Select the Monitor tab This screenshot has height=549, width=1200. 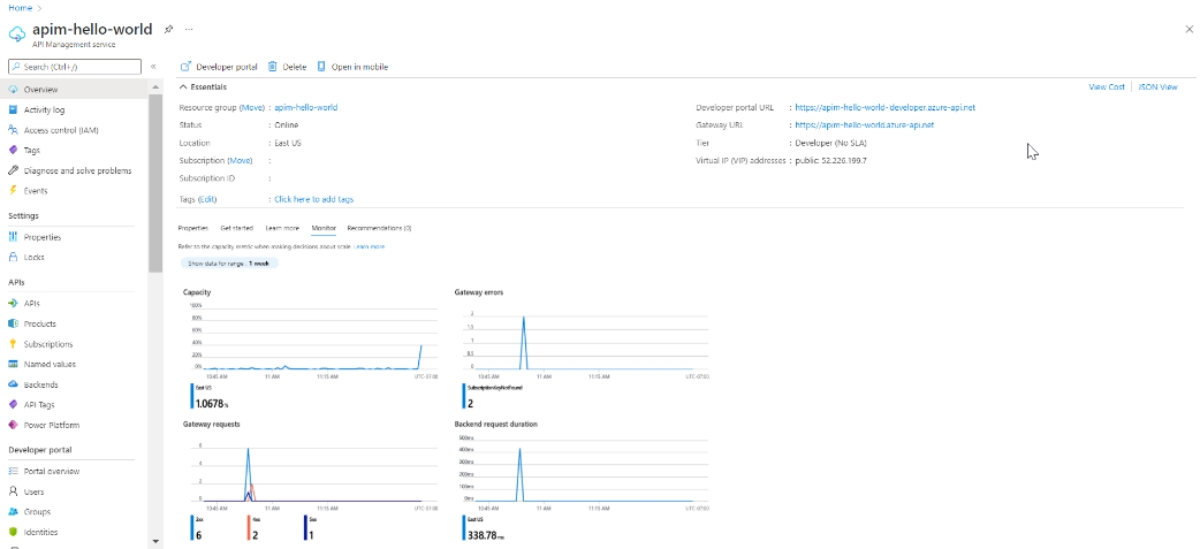pyautogui.click(x=324, y=228)
